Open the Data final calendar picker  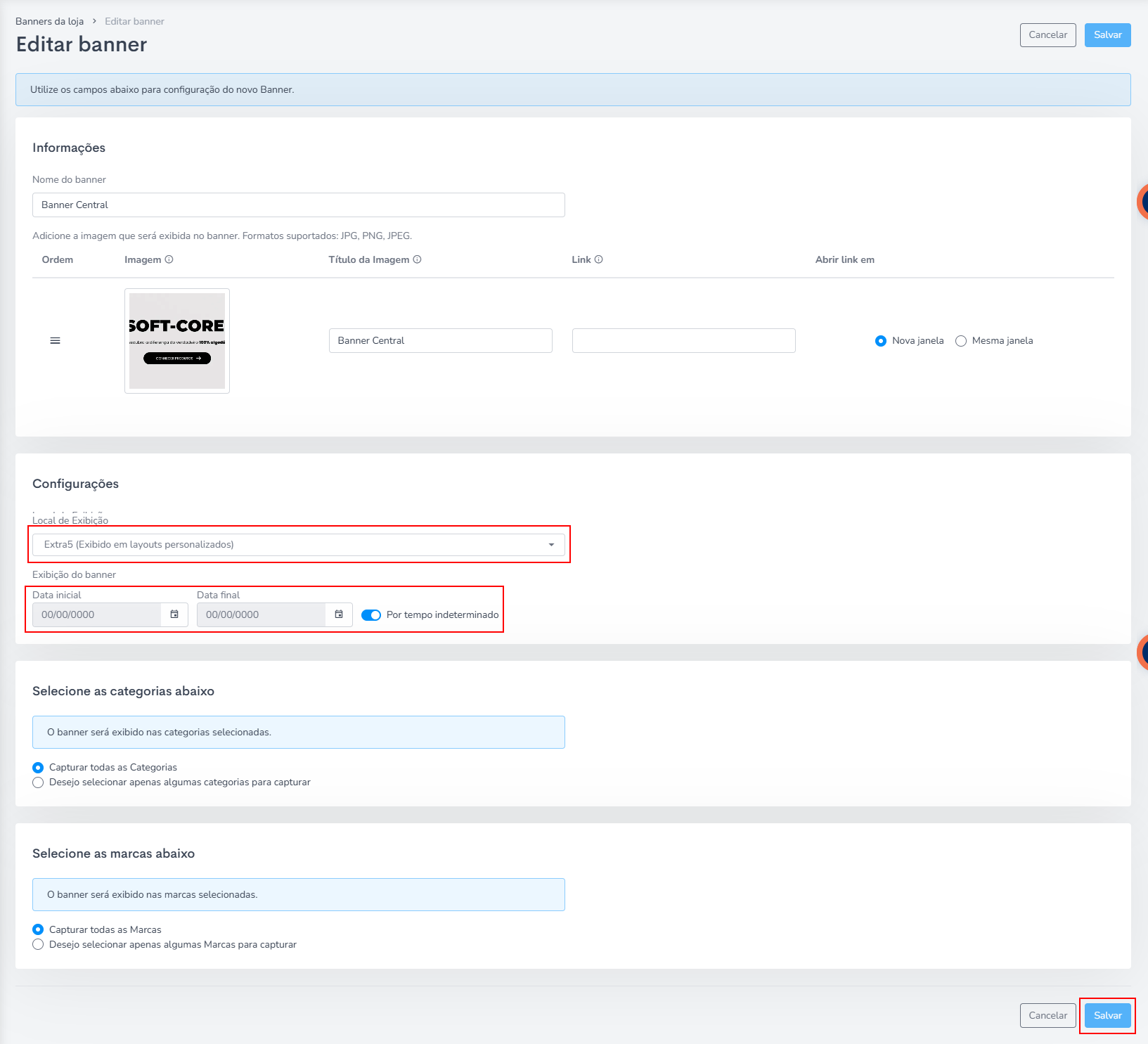pos(339,614)
